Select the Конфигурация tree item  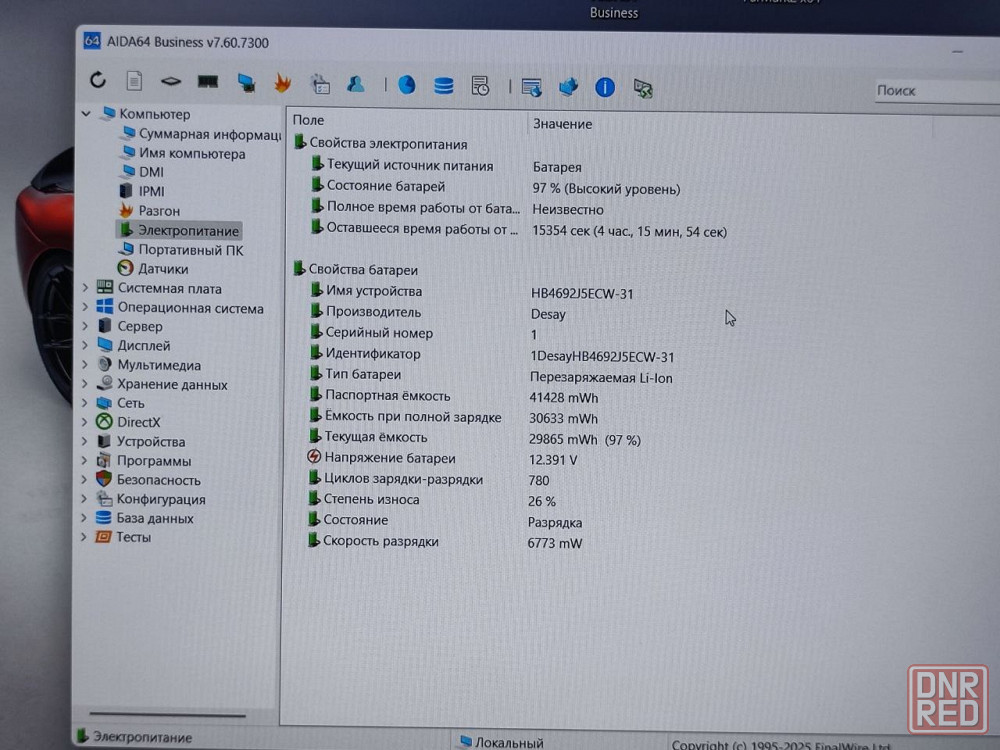(151, 499)
